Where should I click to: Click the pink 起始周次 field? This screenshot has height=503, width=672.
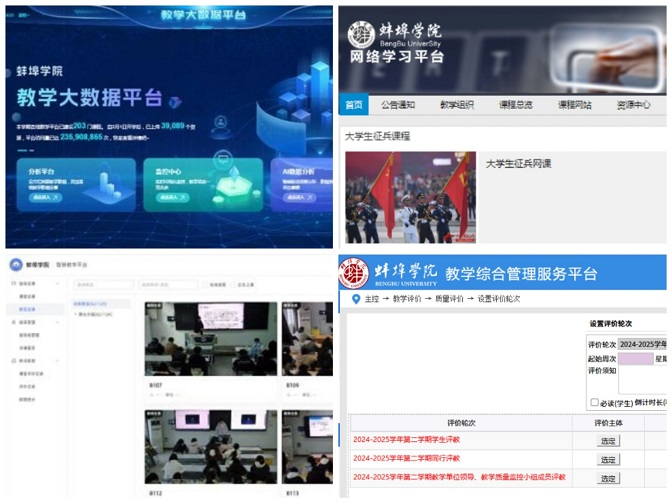pyautogui.click(x=635, y=358)
